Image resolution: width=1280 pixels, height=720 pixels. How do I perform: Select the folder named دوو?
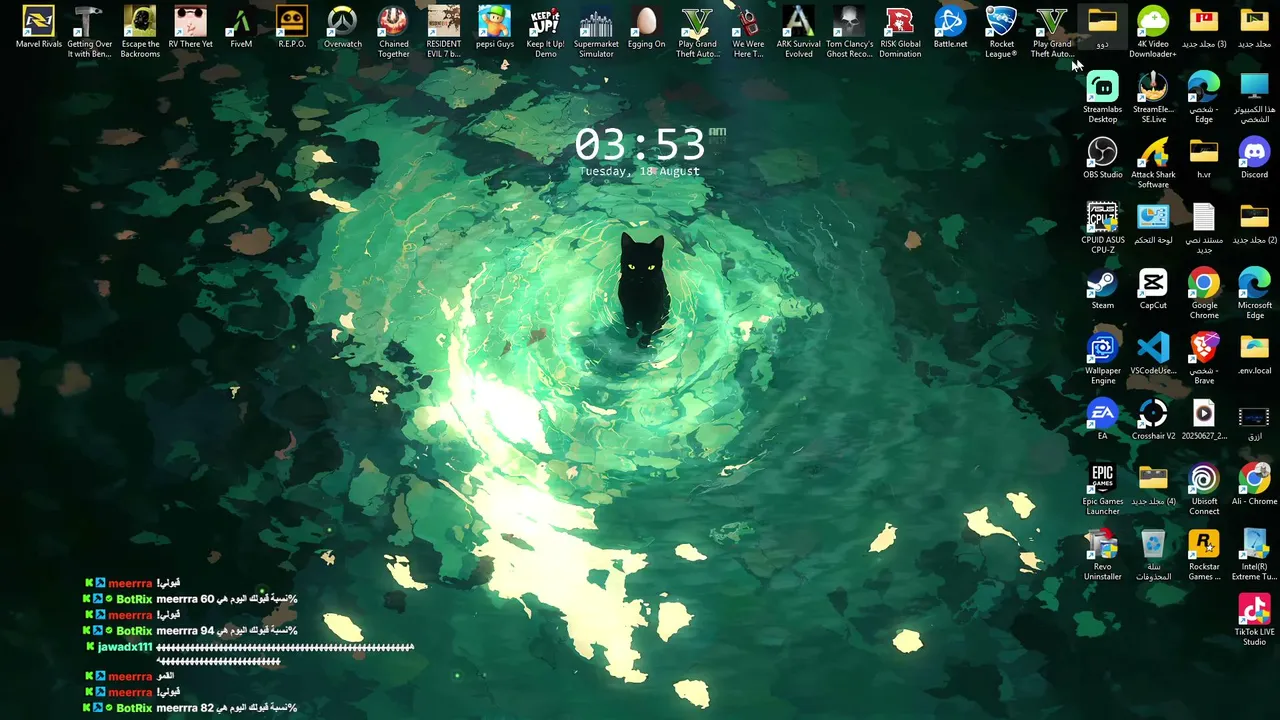(1102, 29)
